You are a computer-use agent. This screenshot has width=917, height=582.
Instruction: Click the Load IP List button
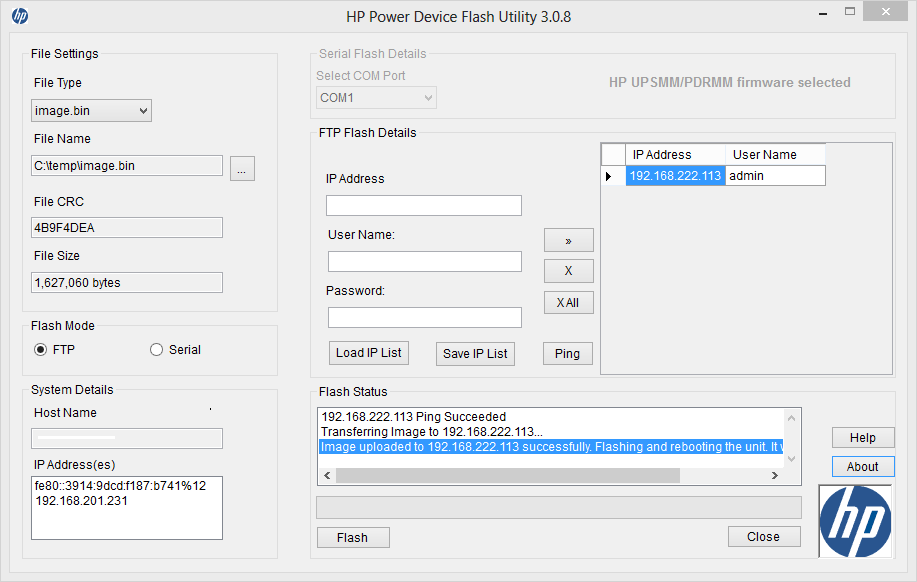(x=368, y=353)
